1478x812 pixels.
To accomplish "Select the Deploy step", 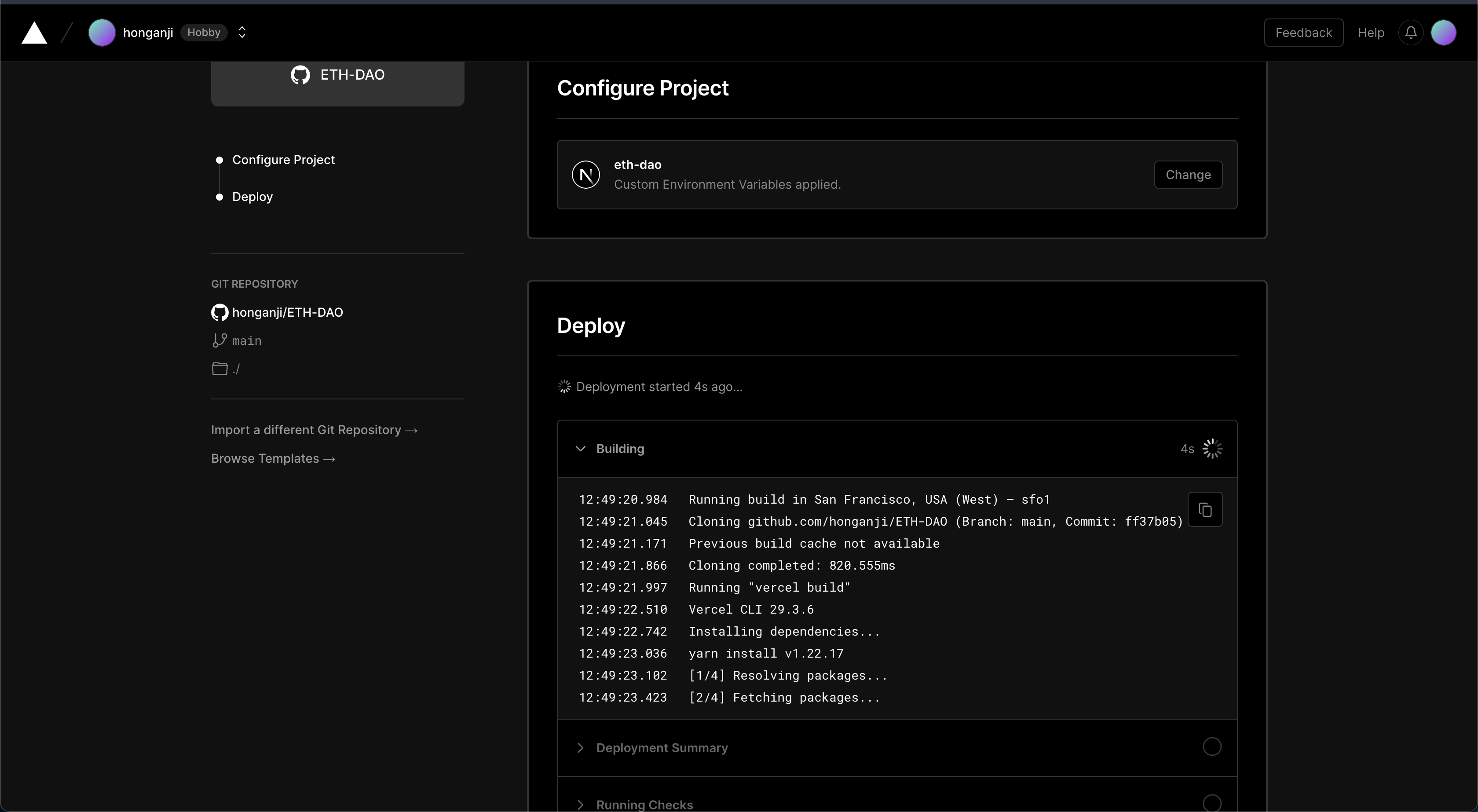I will click(252, 197).
